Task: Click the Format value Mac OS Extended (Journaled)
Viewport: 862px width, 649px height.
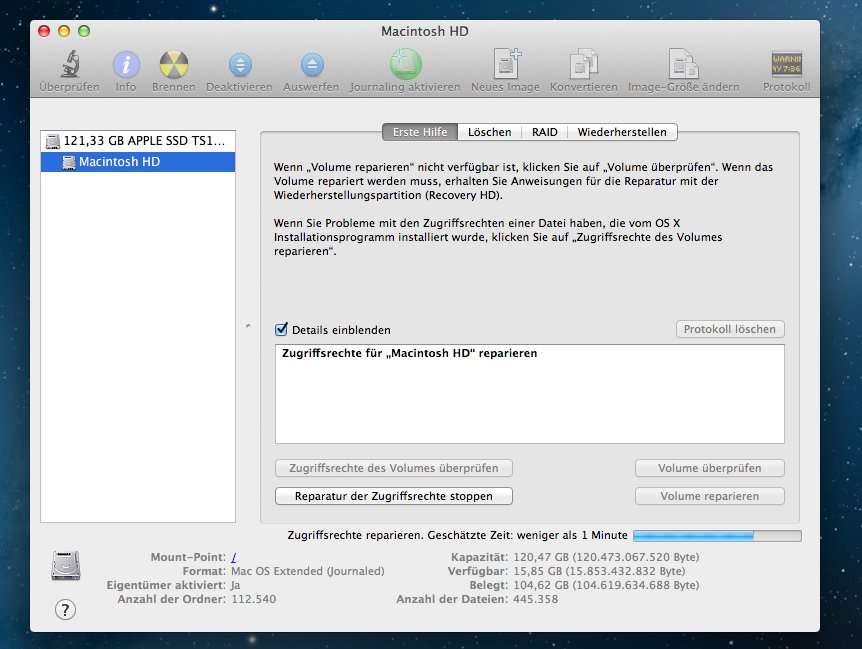Action: 308,571
